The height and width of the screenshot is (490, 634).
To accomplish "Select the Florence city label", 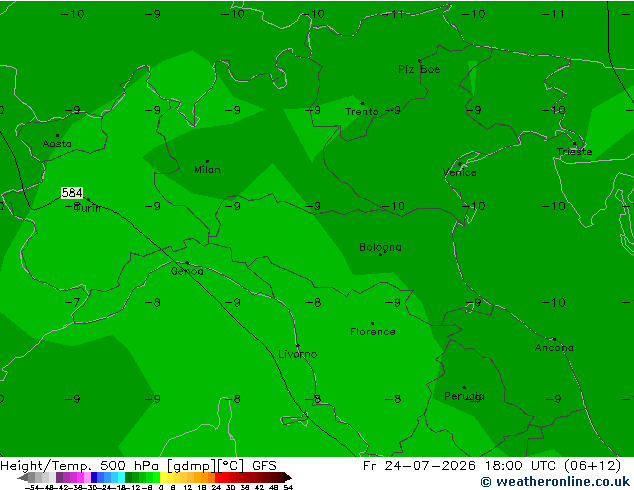I will tap(373, 332).
